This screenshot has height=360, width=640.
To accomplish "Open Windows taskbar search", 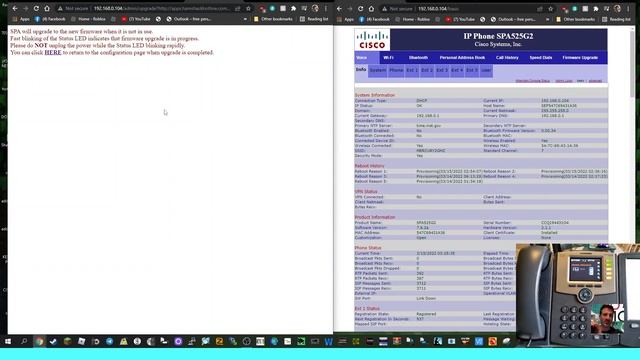I will [x=24, y=341].
